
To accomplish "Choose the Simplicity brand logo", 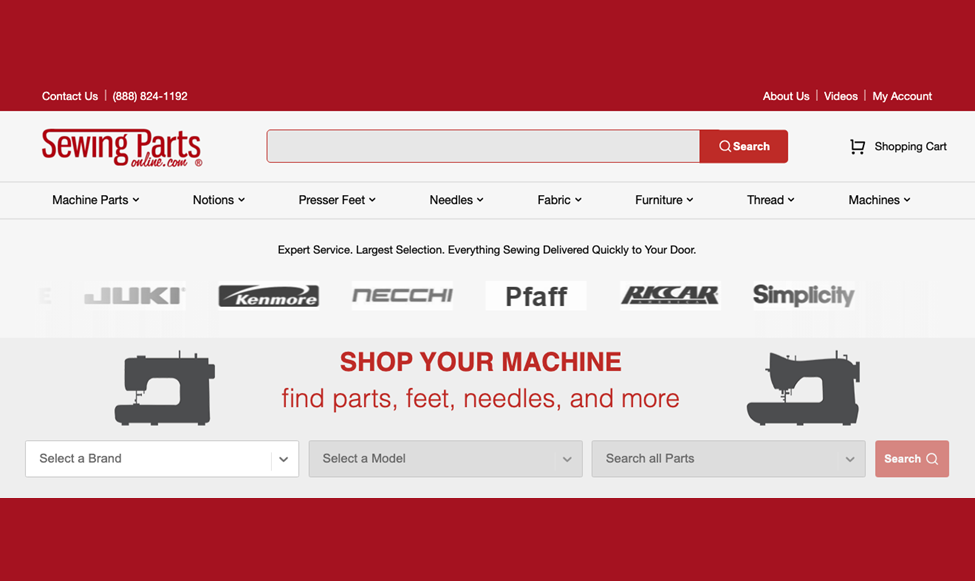I will 803,296.
